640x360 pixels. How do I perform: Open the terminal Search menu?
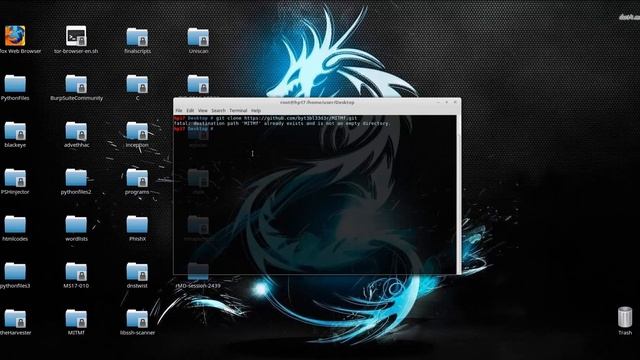(218, 111)
